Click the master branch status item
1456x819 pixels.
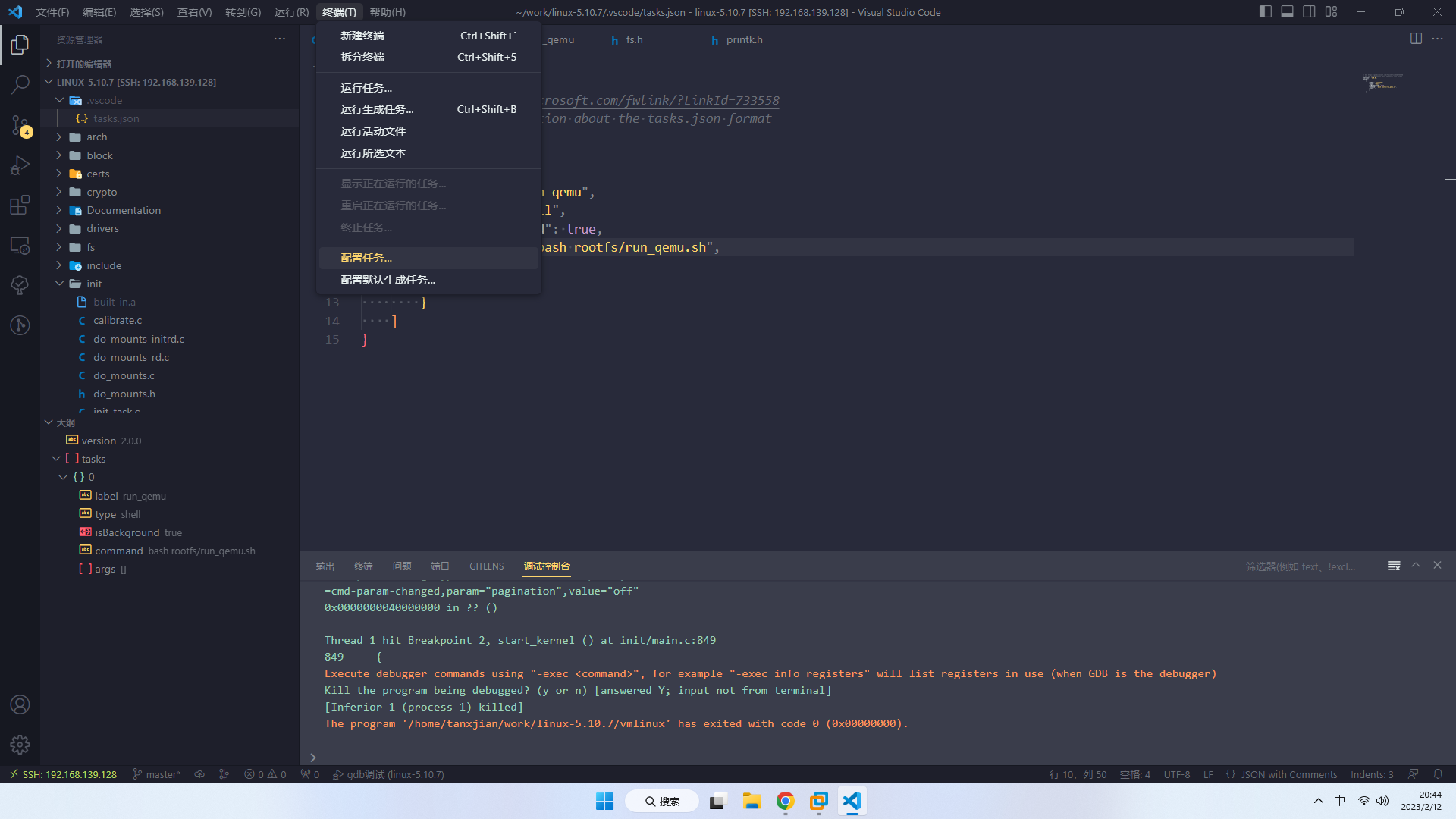pos(157,774)
